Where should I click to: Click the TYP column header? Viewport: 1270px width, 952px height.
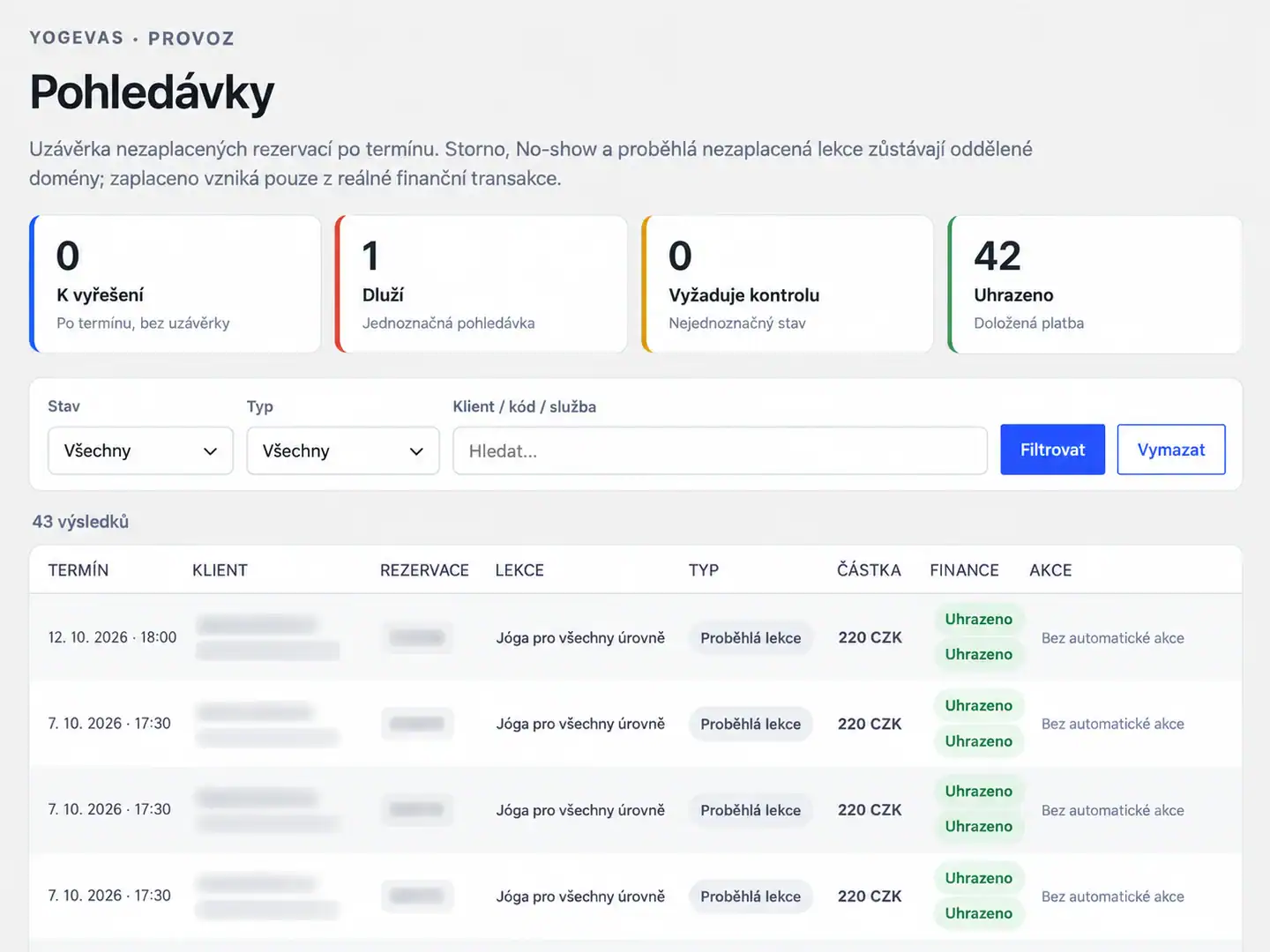pos(704,570)
